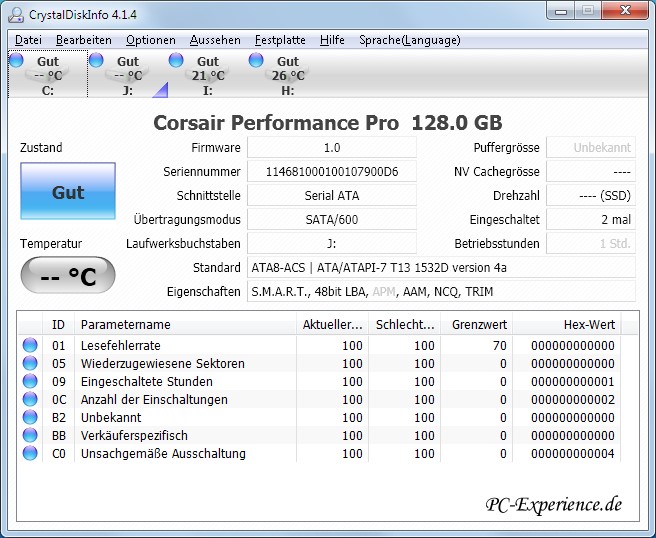Click the temperature display button
This screenshot has width=656, height=538.
click(68, 277)
